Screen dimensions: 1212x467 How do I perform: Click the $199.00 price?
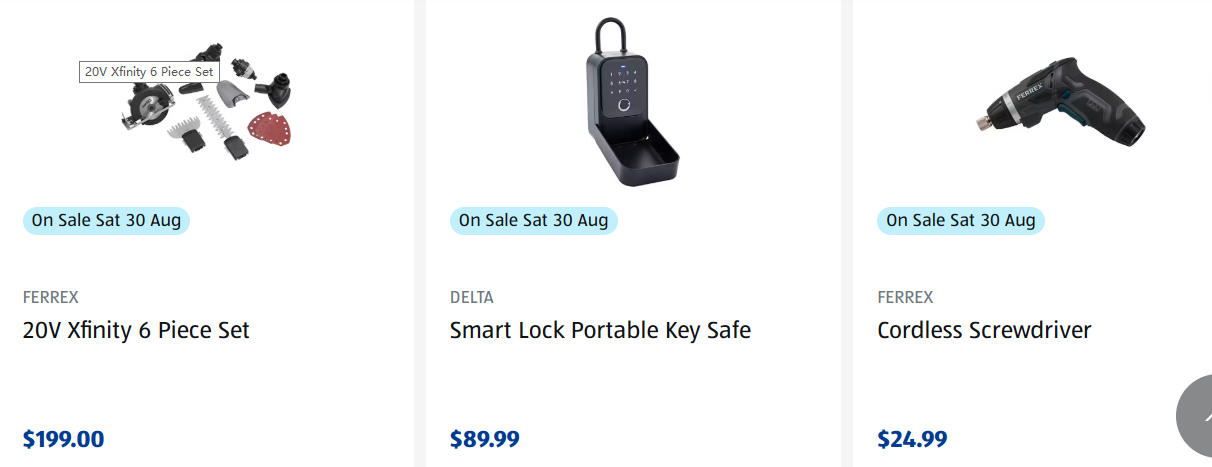click(x=63, y=439)
